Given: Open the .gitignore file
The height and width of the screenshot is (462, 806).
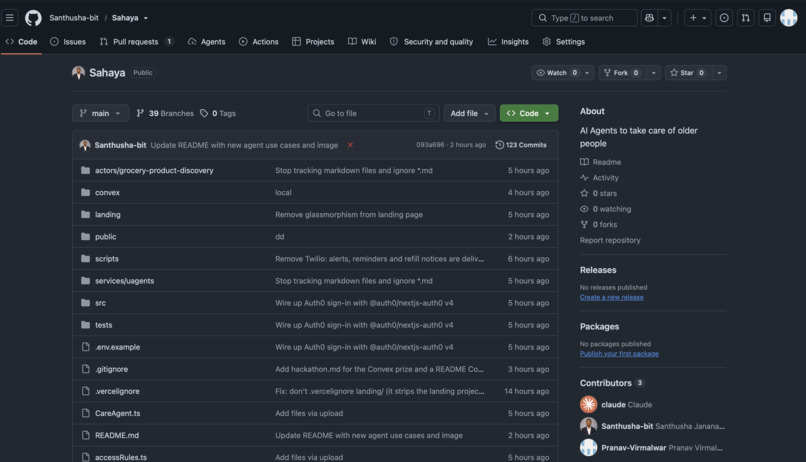Looking at the screenshot, I should coord(112,369).
